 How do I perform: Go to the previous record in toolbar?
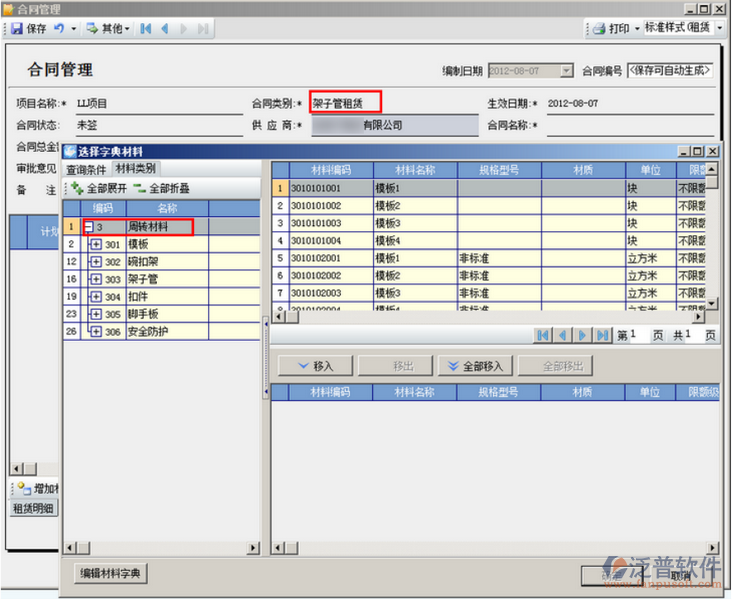pyautogui.click(x=164, y=29)
